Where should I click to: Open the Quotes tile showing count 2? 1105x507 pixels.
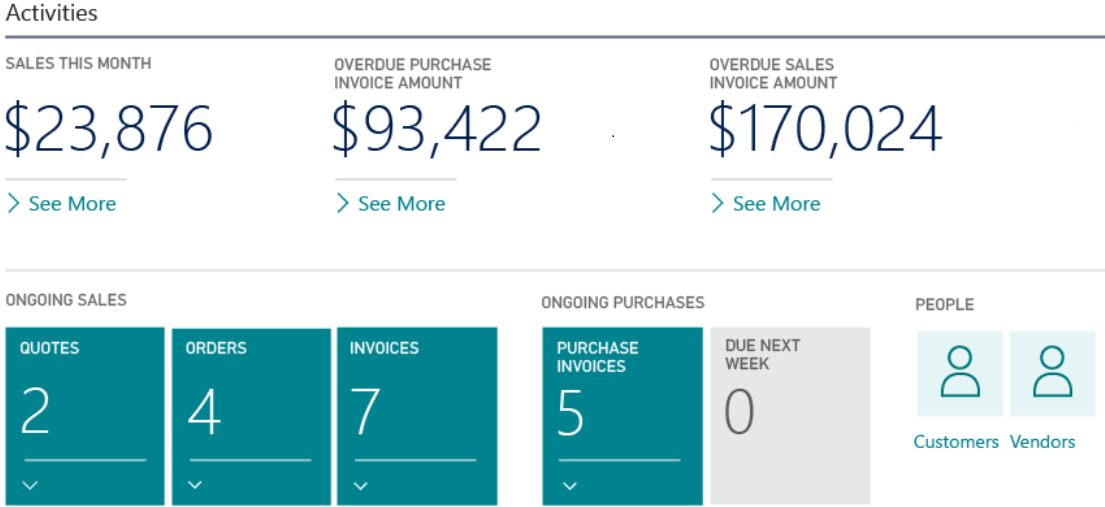[x=84, y=410]
